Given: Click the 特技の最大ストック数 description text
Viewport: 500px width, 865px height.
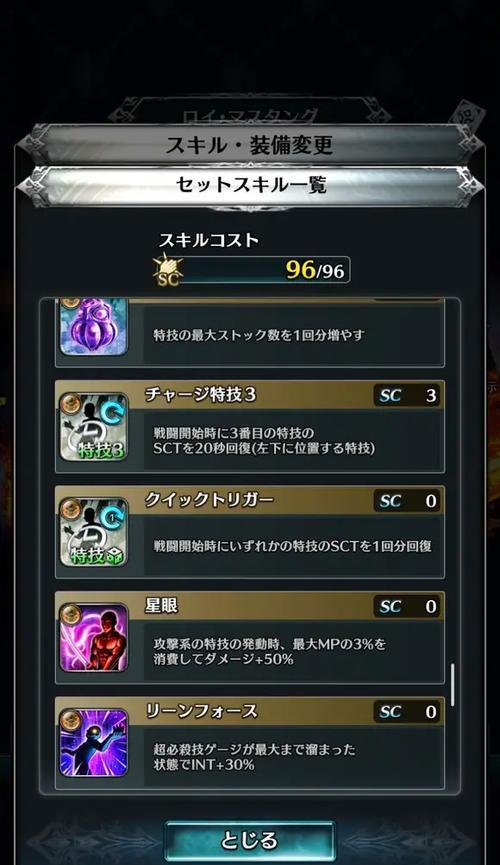Looking at the screenshot, I should (x=259, y=335).
